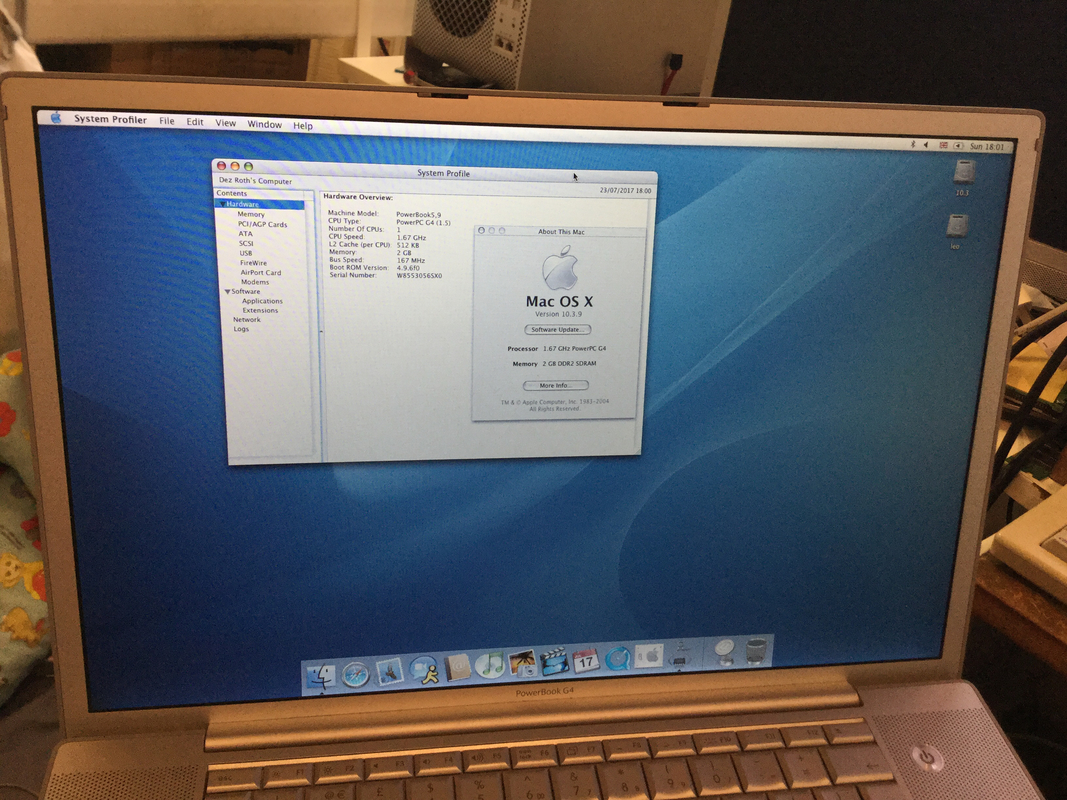Select the 10.3 drive on desktop
1067x800 pixels.
tap(964, 178)
